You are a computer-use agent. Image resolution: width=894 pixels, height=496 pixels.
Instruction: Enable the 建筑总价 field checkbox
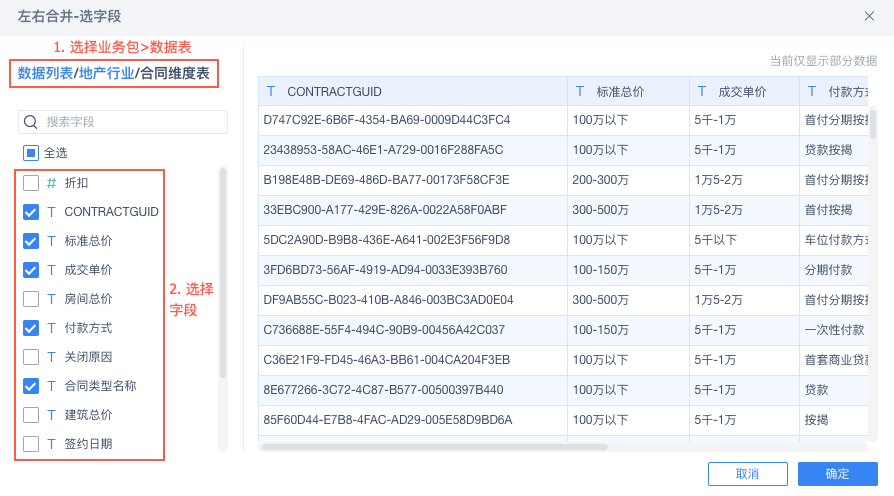31,414
